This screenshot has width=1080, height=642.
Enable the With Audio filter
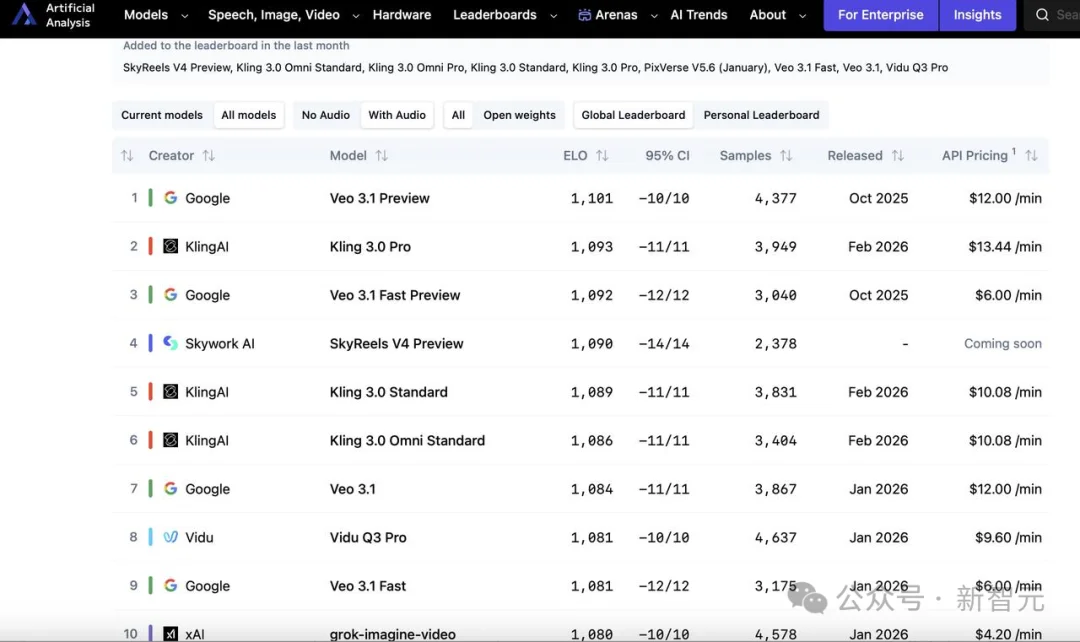(397, 115)
